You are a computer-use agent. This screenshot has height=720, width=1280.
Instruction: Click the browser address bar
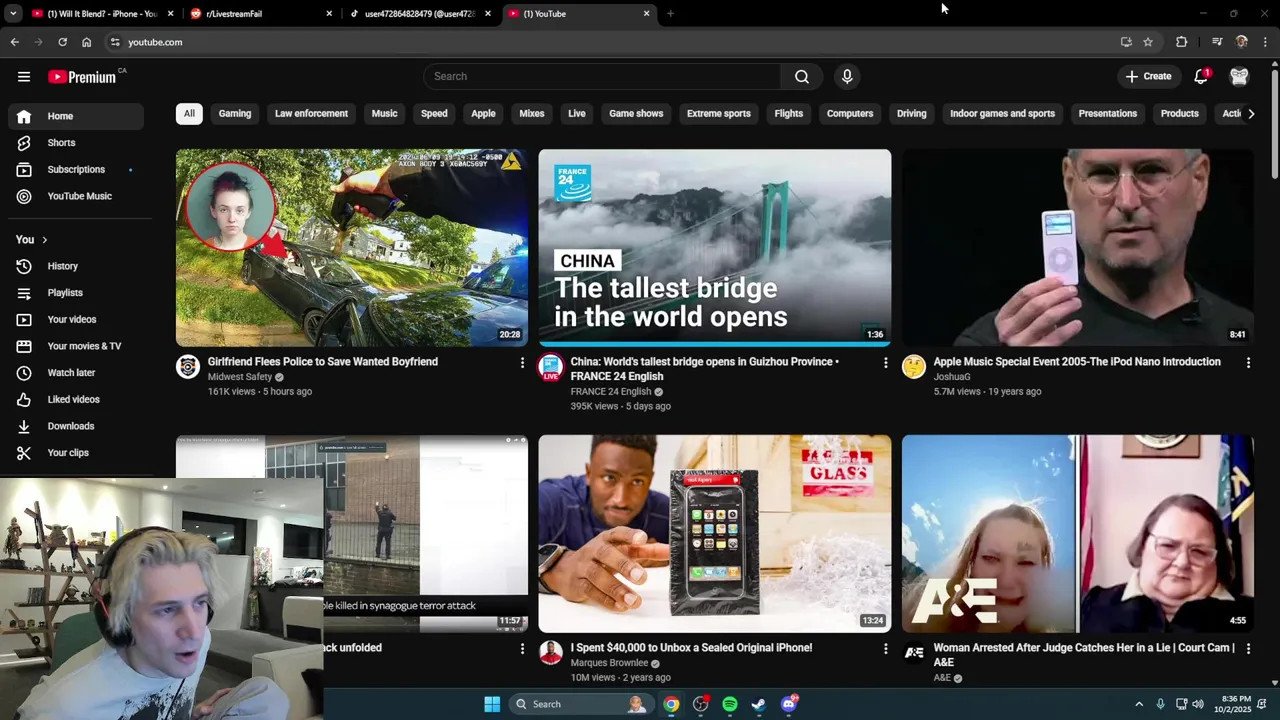coord(610,42)
